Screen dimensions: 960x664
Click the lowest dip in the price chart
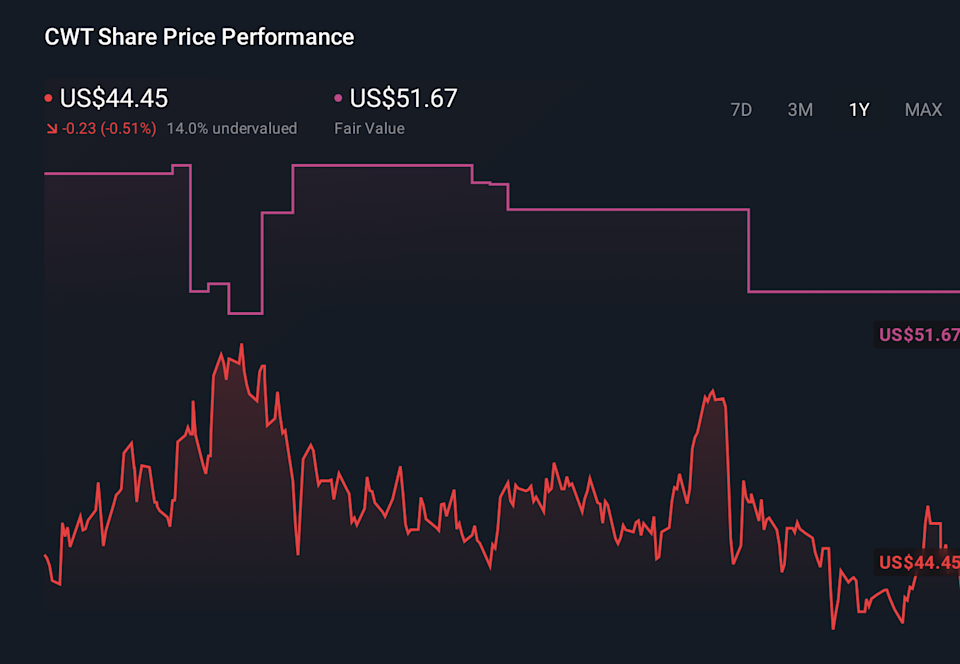[x=833, y=630]
